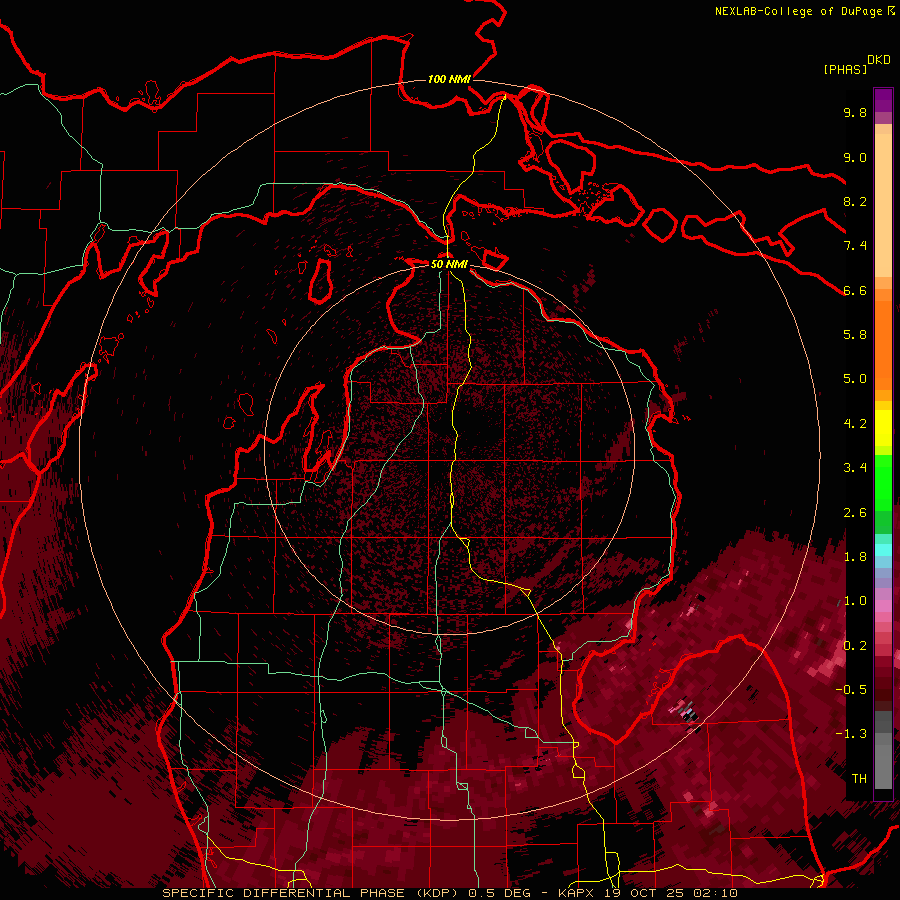Select the 2.6 scale value
The width and height of the screenshot is (900, 900).
tap(855, 513)
